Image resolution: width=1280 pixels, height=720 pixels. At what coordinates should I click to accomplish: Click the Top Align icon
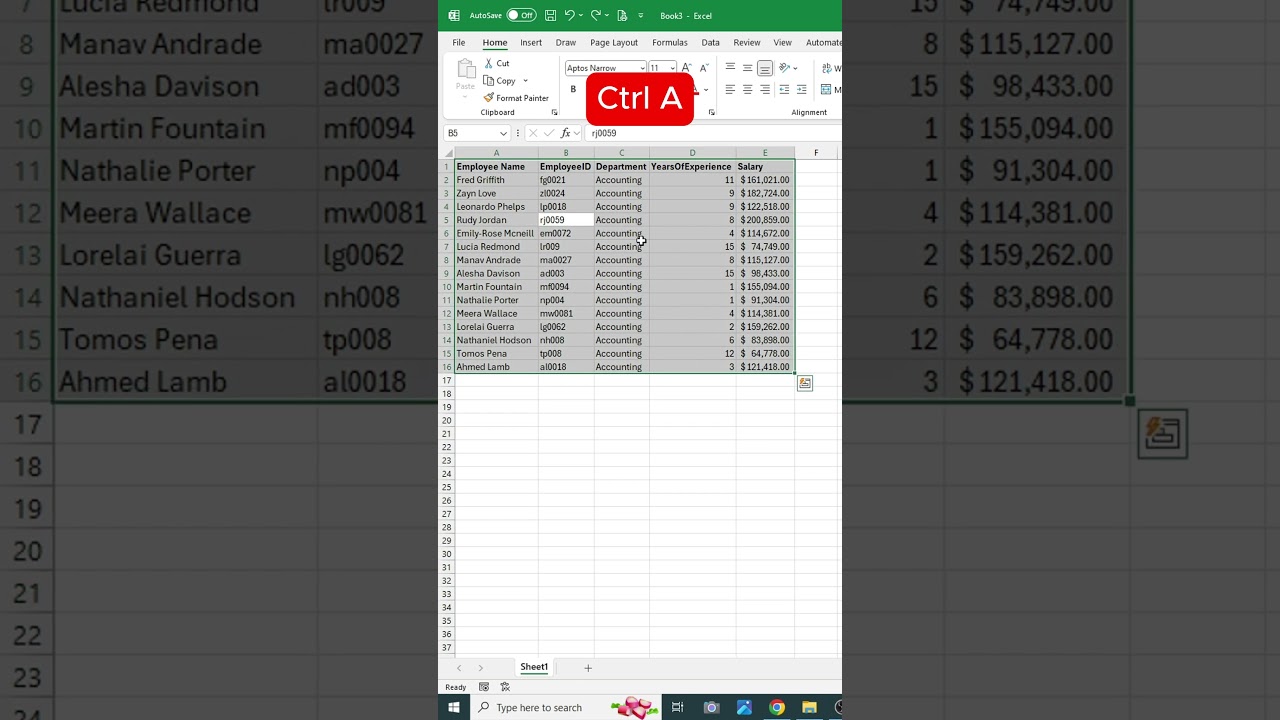(730, 68)
